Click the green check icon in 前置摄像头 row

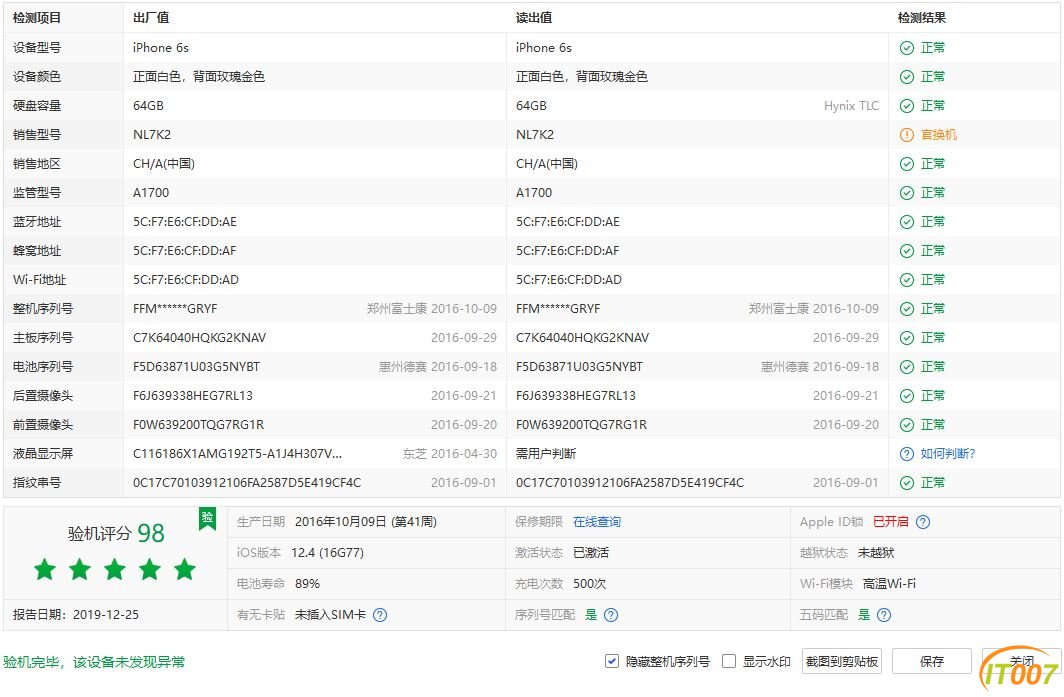(x=907, y=425)
